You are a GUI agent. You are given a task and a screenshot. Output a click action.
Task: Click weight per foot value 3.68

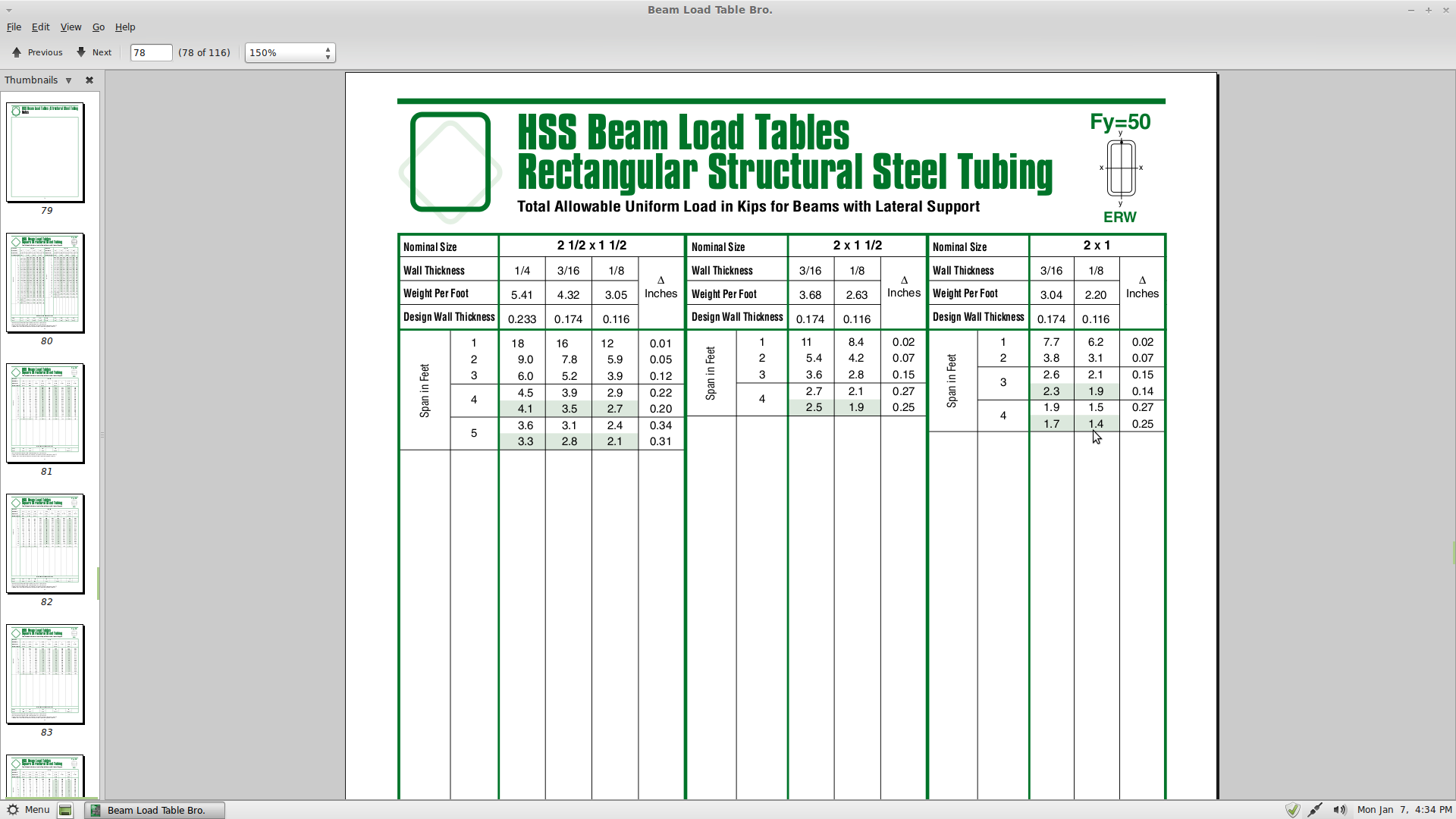(x=810, y=295)
